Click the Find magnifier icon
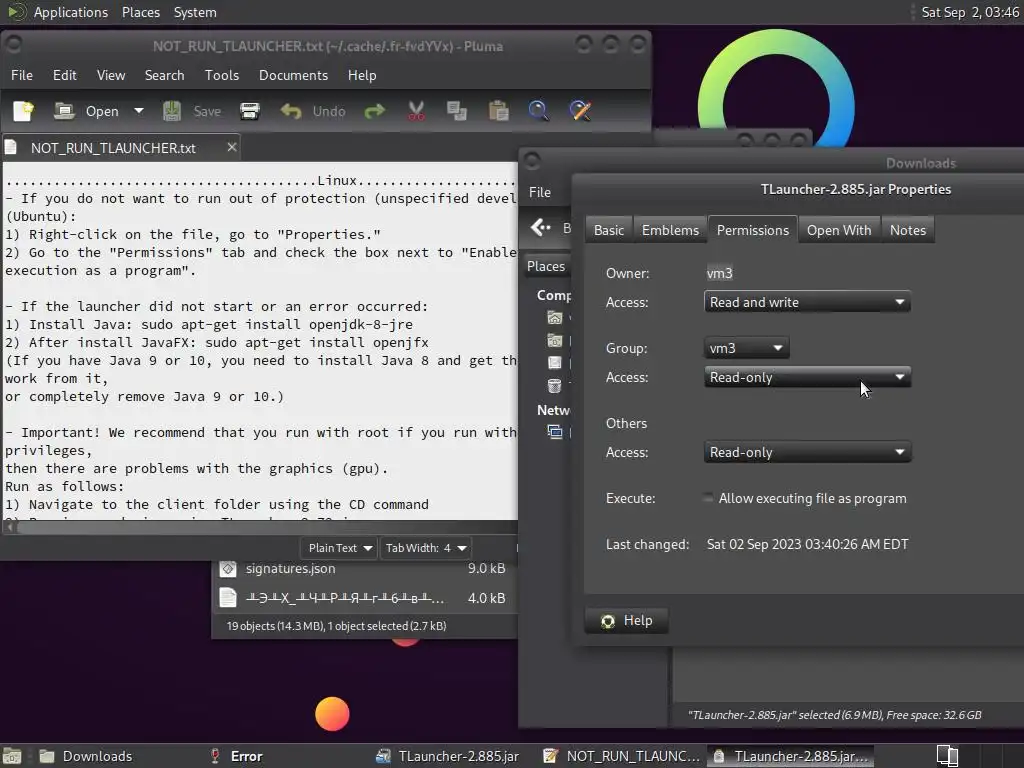This screenshot has width=1024, height=768. (x=538, y=111)
